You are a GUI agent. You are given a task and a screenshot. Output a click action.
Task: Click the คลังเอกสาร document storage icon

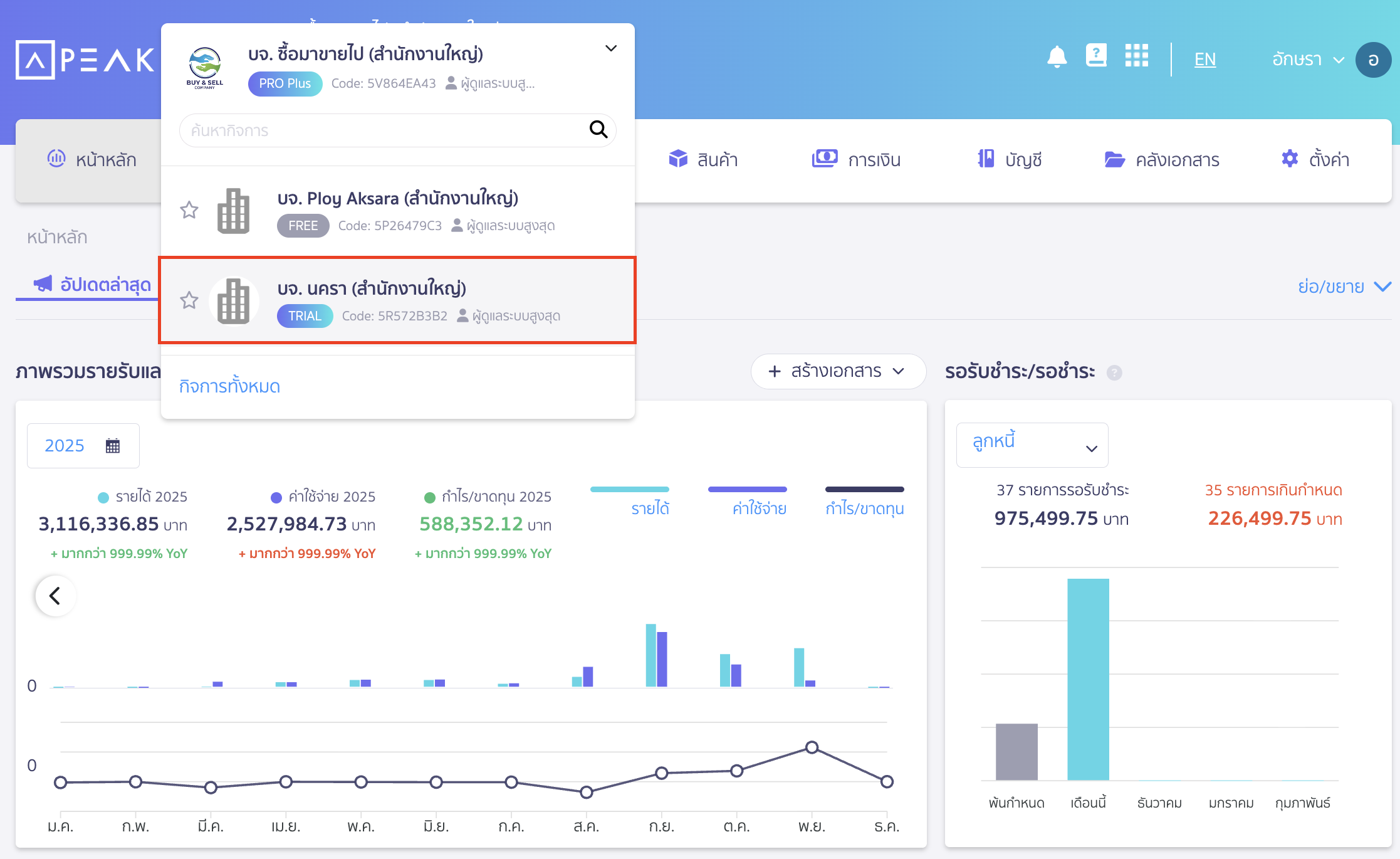tap(1115, 159)
